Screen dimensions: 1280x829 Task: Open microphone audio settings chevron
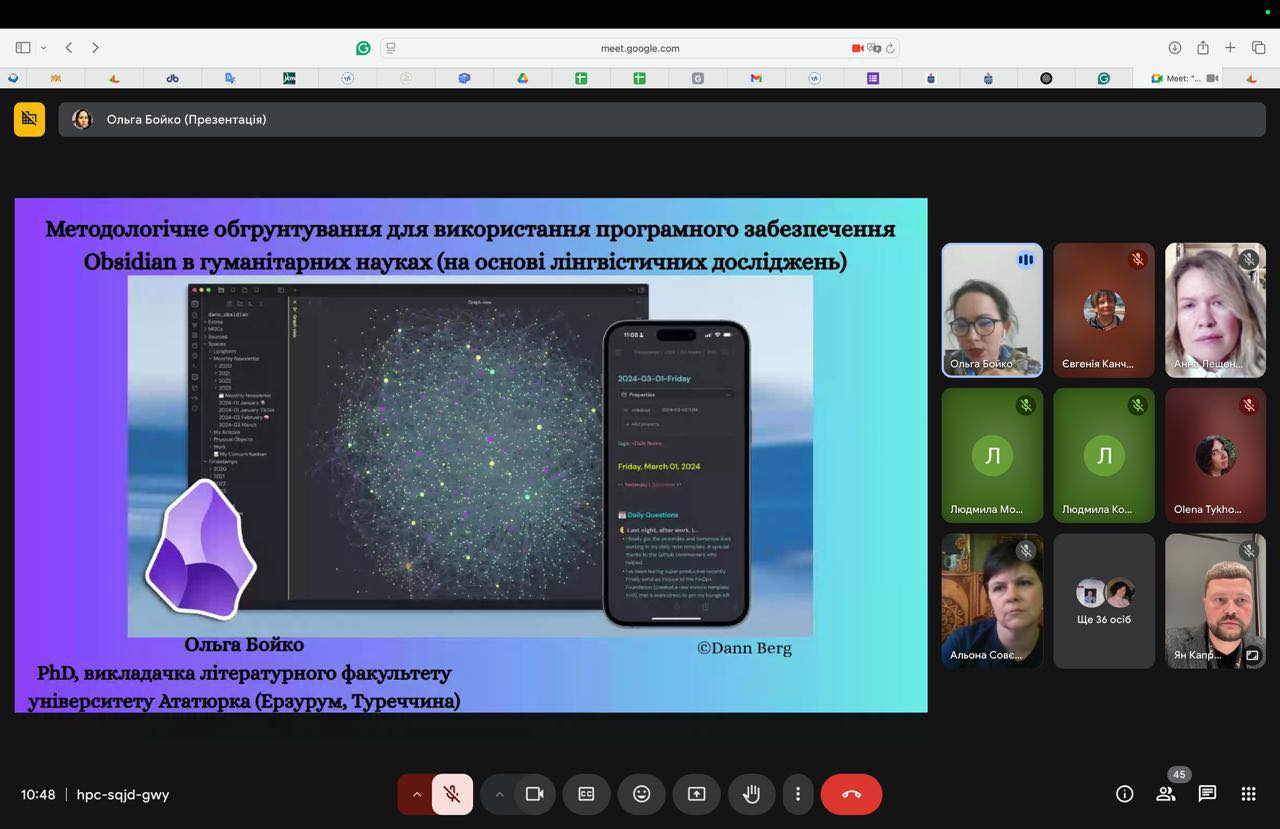tap(416, 794)
